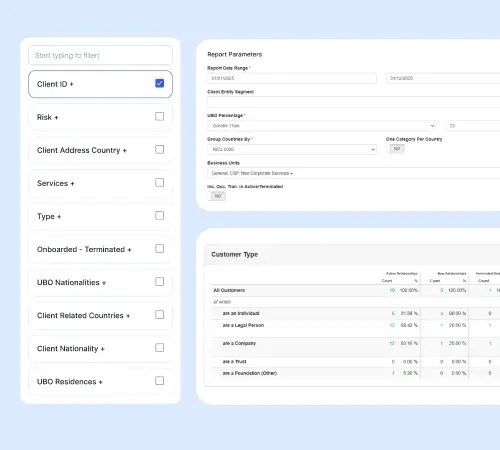Click the Report Parameters heading
Image resolution: width=500 pixels, height=450 pixels.
coord(235,54)
